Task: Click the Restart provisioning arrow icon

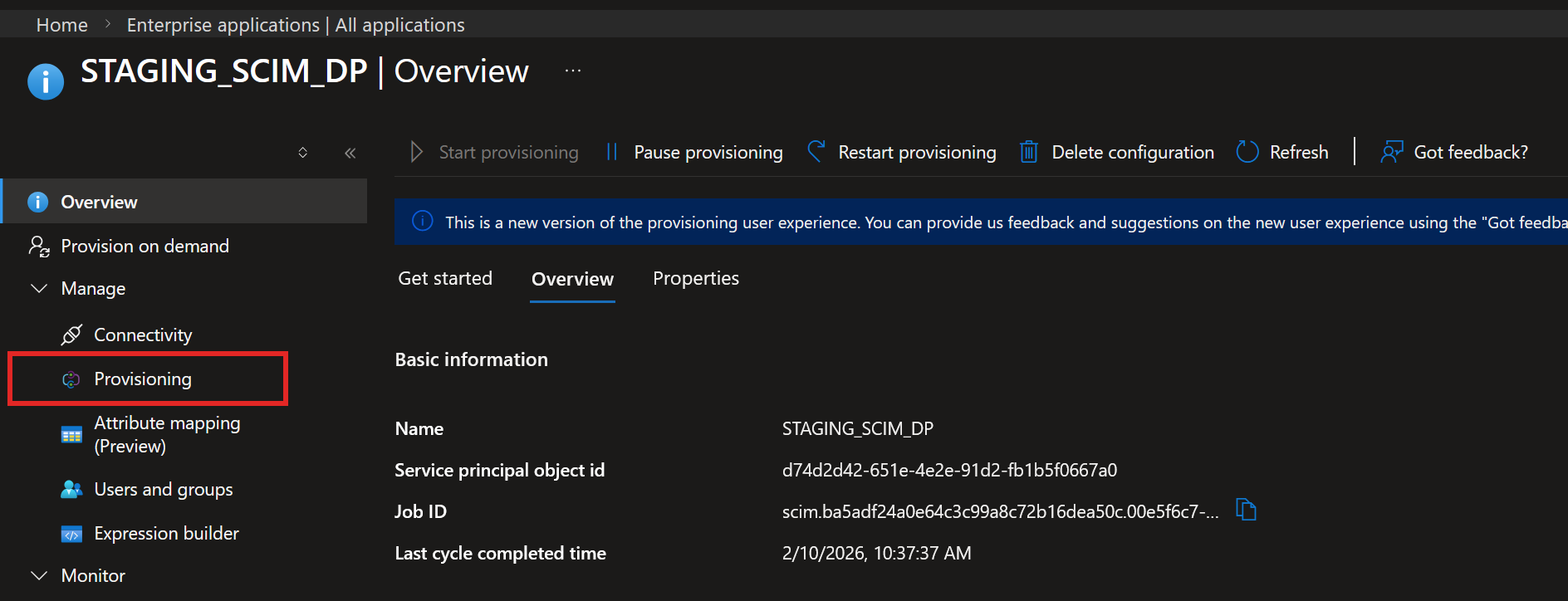Action: point(816,151)
